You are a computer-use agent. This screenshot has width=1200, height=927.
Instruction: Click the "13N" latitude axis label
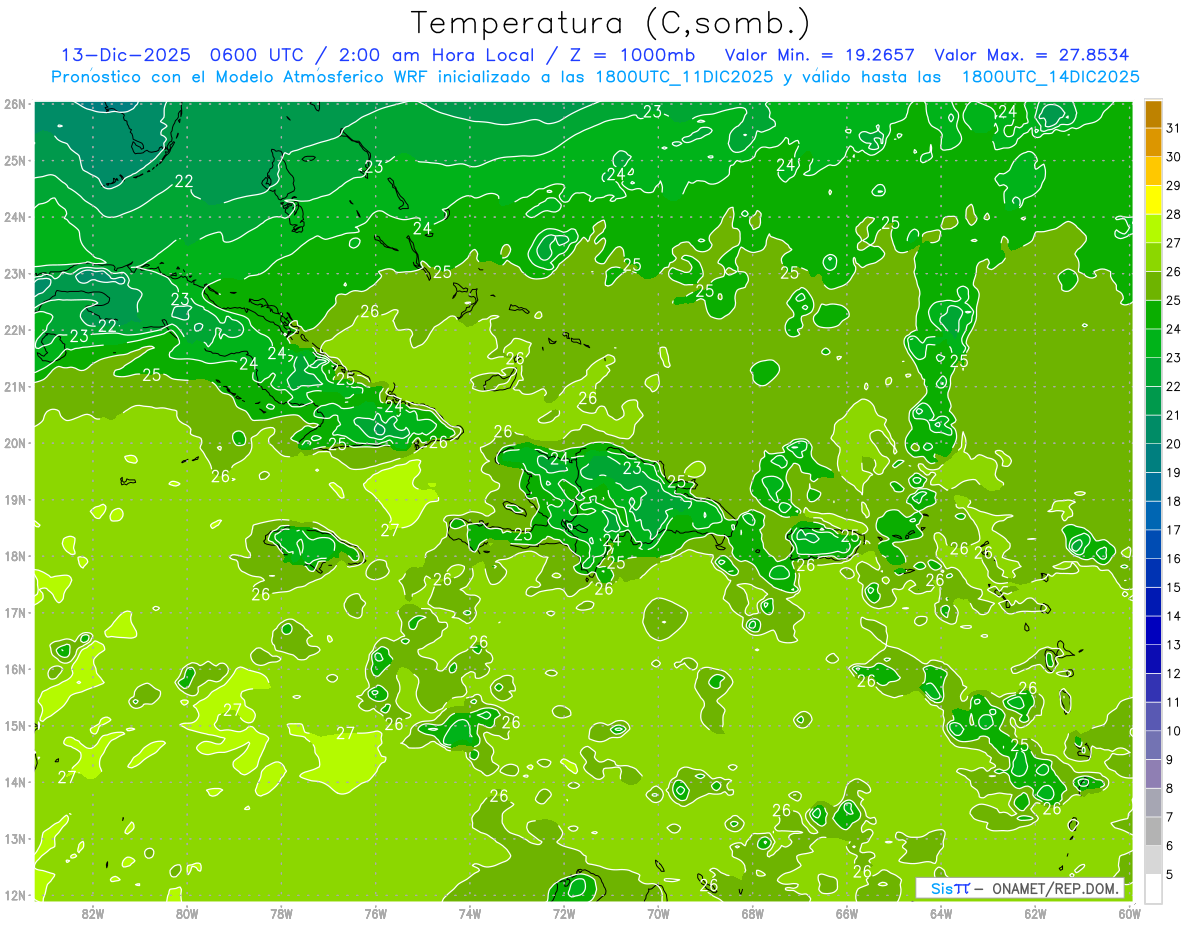(x=15, y=838)
